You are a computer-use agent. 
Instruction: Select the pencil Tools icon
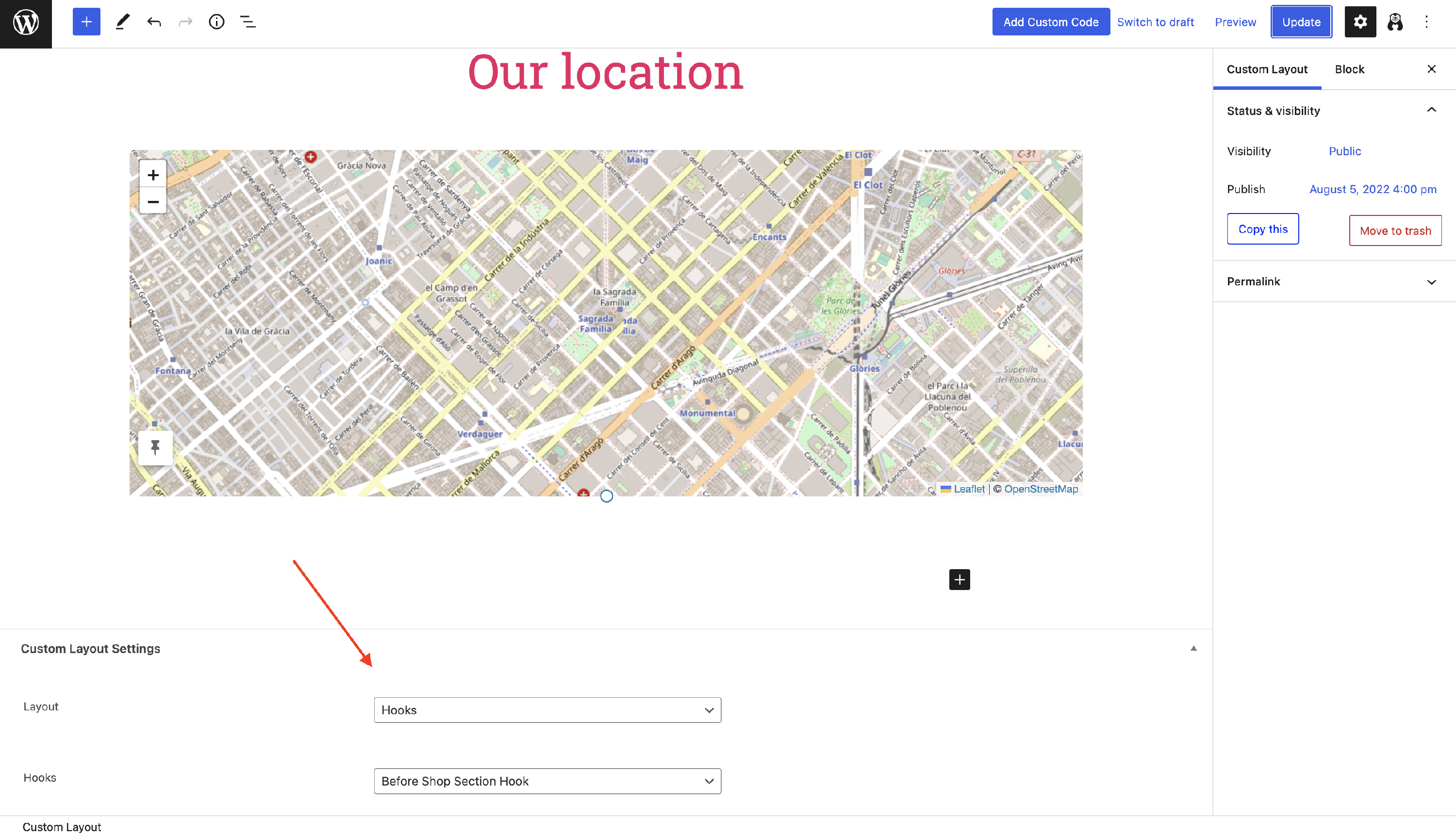[122, 22]
